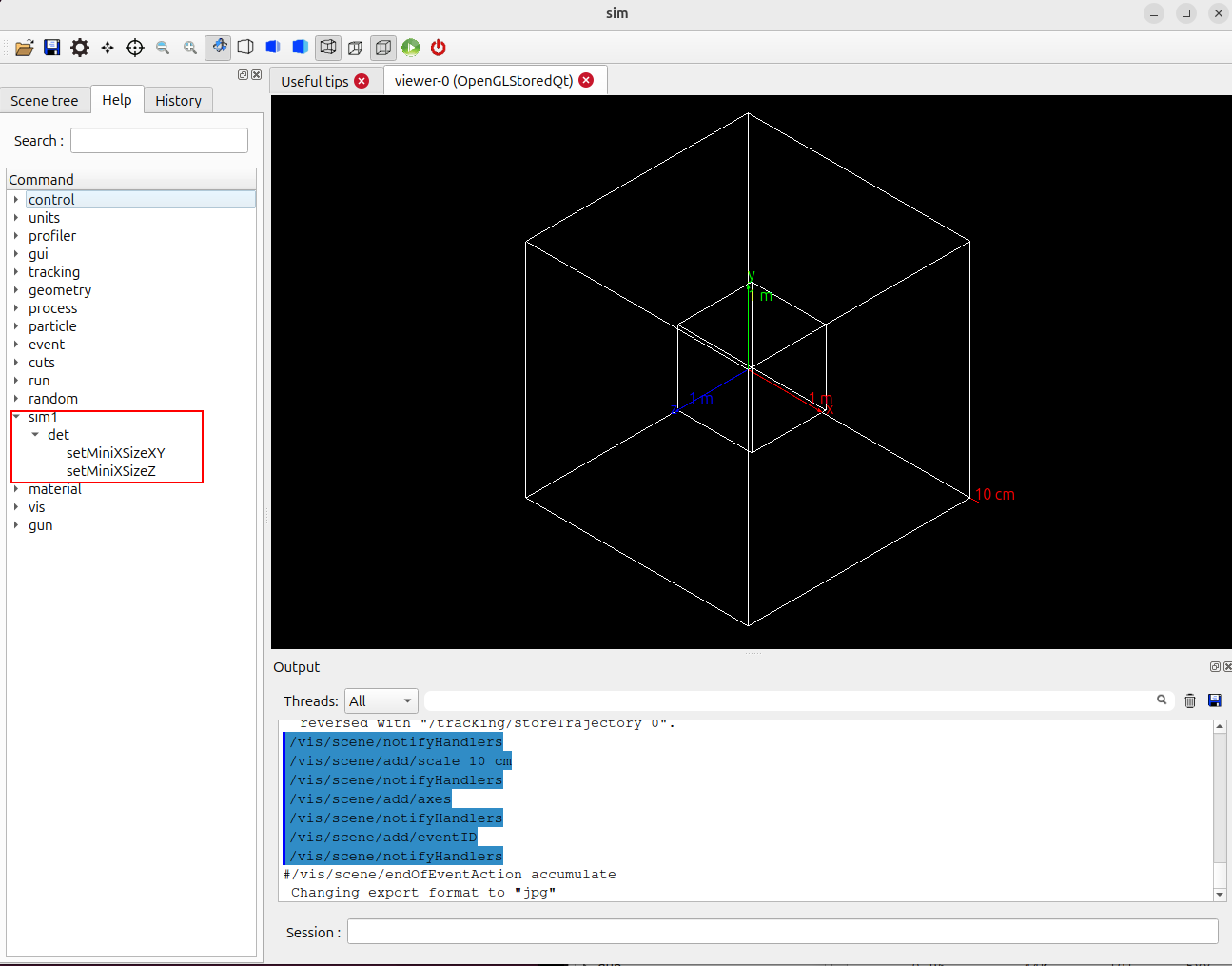Open a macro file with the folder icon
Viewport: 1232px width, 966px height.
coord(25,48)
